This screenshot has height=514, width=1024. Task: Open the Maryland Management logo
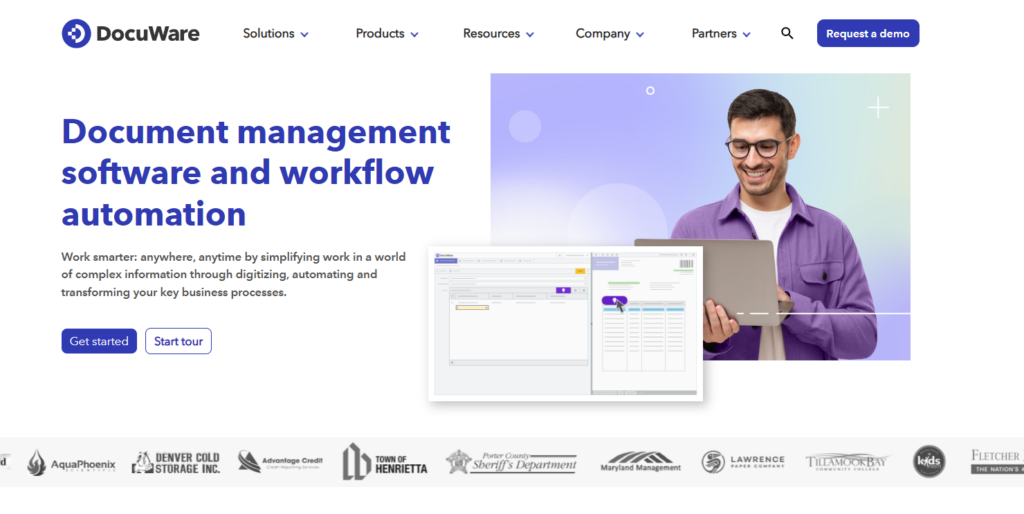pos(640,462)
